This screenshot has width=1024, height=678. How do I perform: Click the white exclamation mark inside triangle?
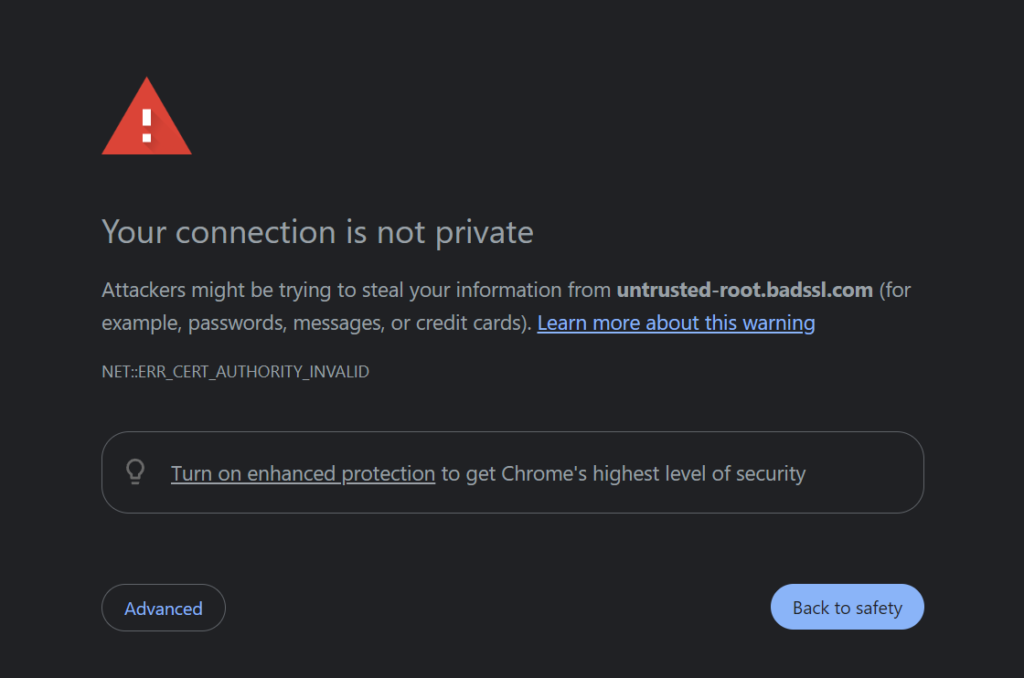[x=147, y=126]
